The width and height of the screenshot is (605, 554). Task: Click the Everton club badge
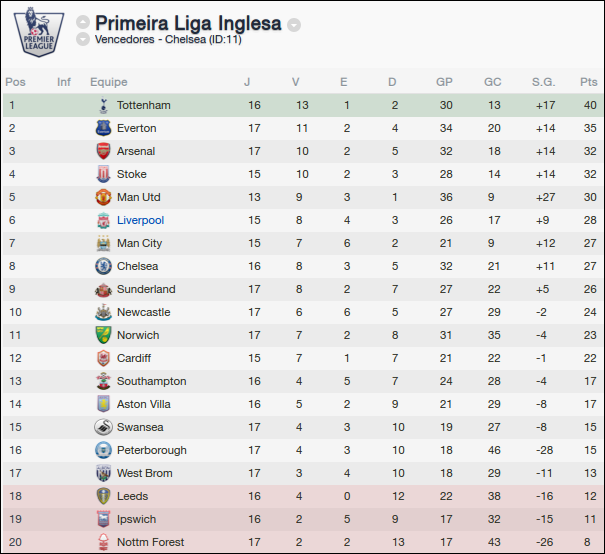pos(103,128)
